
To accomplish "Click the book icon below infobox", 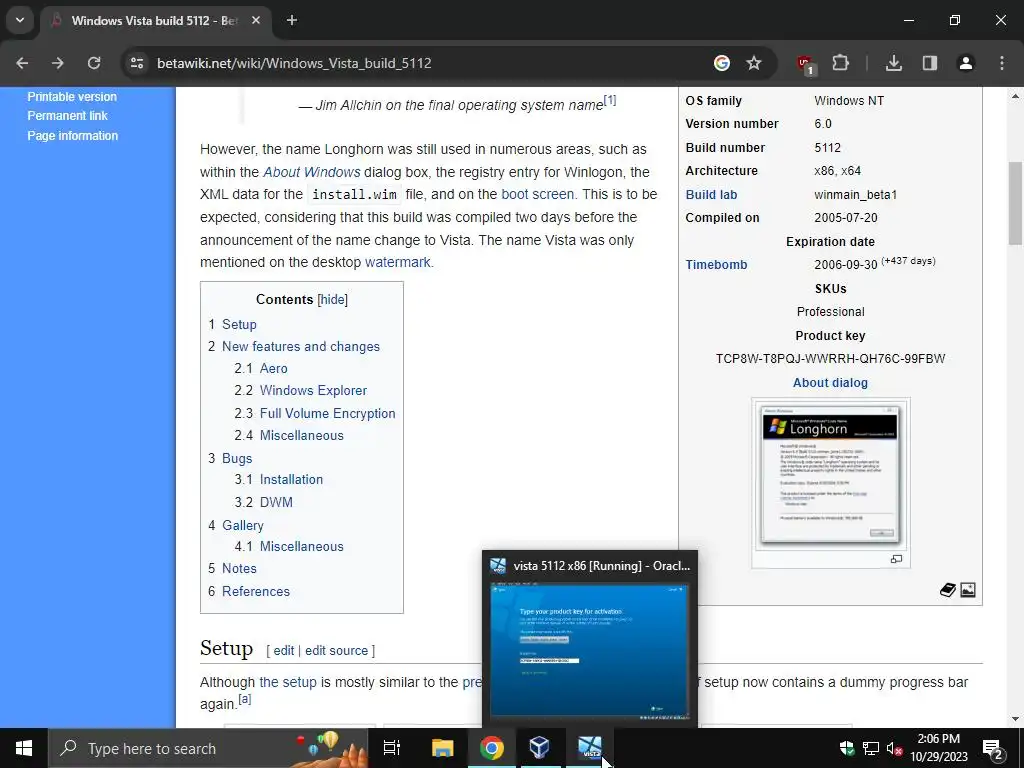I will point(948,590).
